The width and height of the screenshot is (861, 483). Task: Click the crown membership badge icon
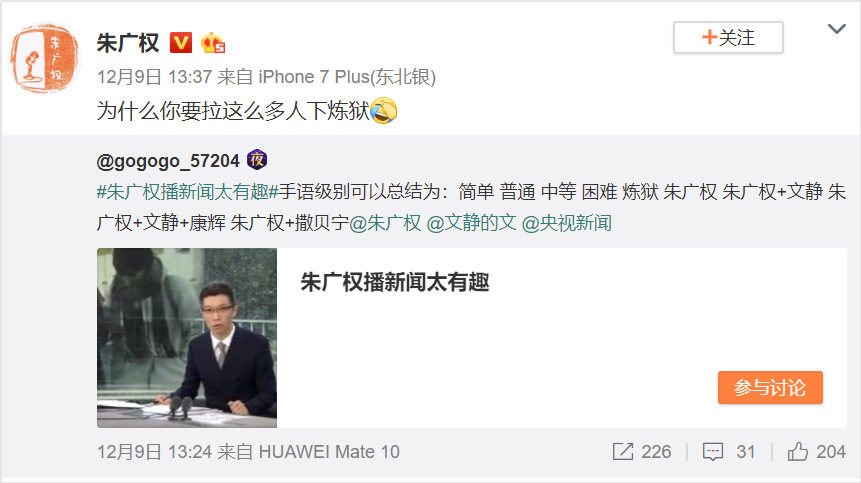click(x=213, y=43)
